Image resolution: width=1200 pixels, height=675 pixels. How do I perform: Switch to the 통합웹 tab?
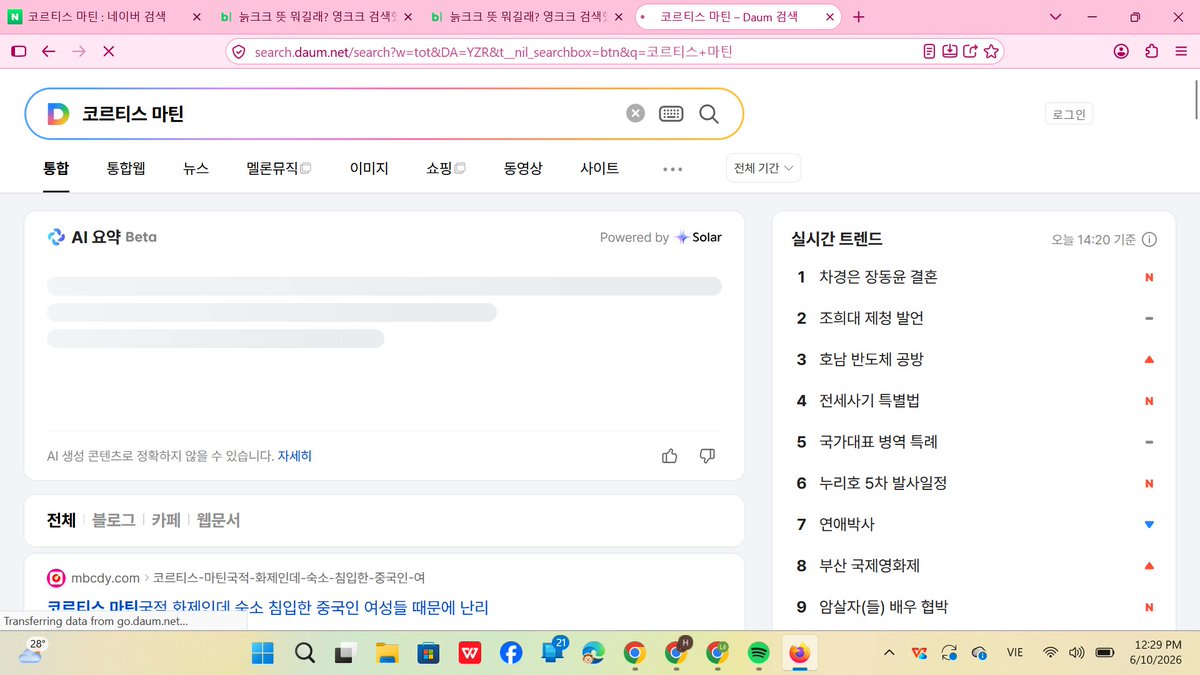coord(126,168)
